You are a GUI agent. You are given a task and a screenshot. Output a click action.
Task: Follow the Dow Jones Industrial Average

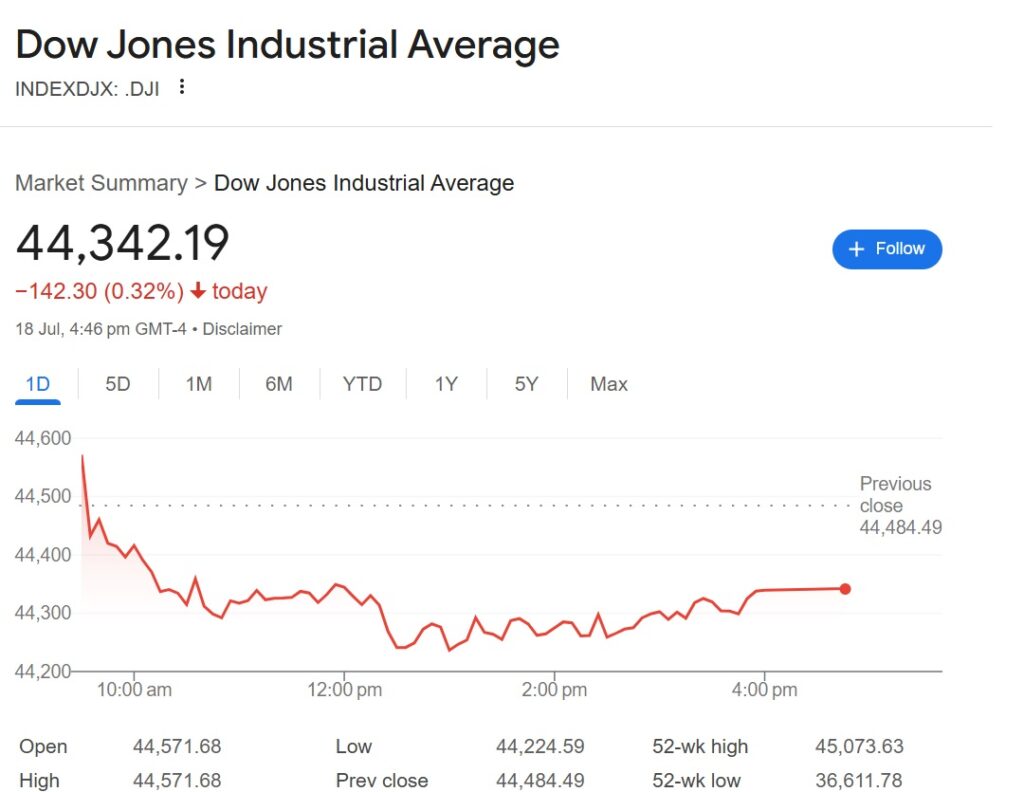(x=887, y=249)
